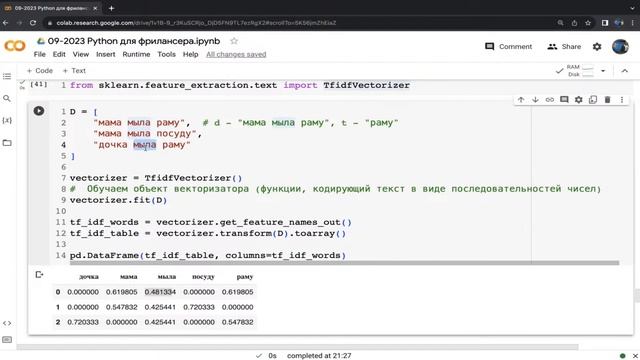This screenshot has width=640, height=360.
Task: Open the View menu
Action: pos(81,54)
